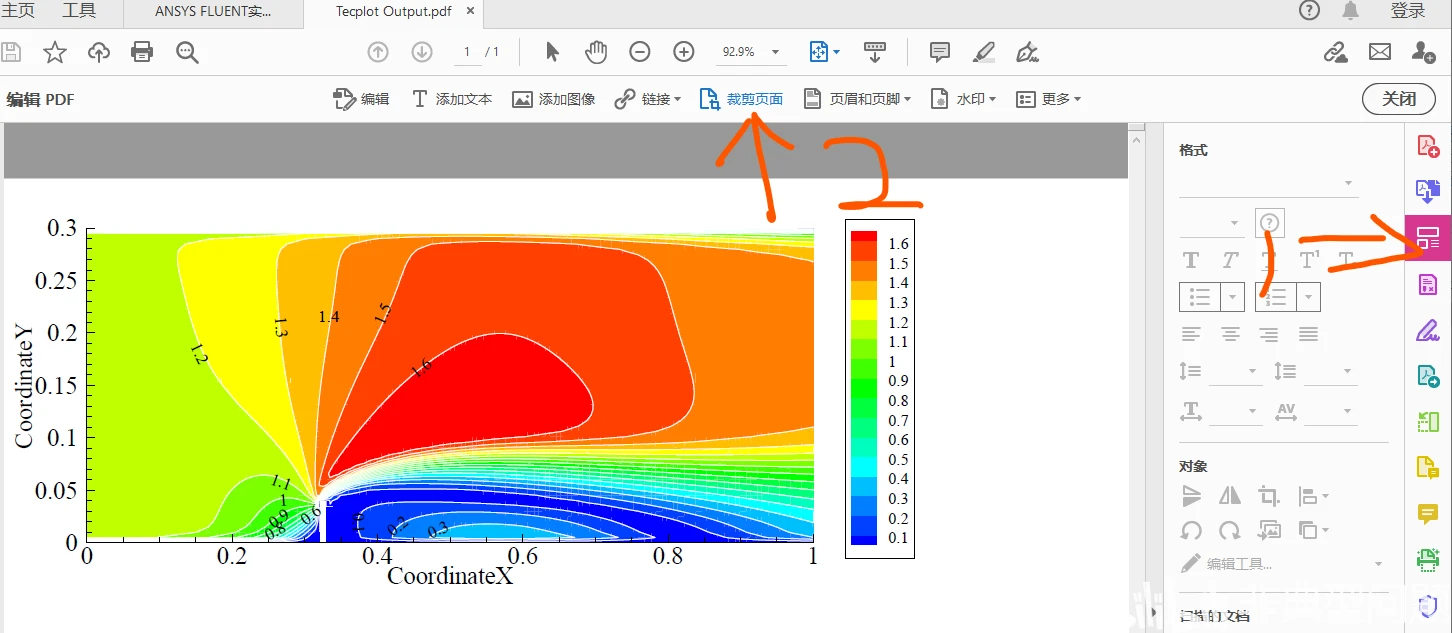
Task: Click the bookmark star icon
Action: point(55,52)
